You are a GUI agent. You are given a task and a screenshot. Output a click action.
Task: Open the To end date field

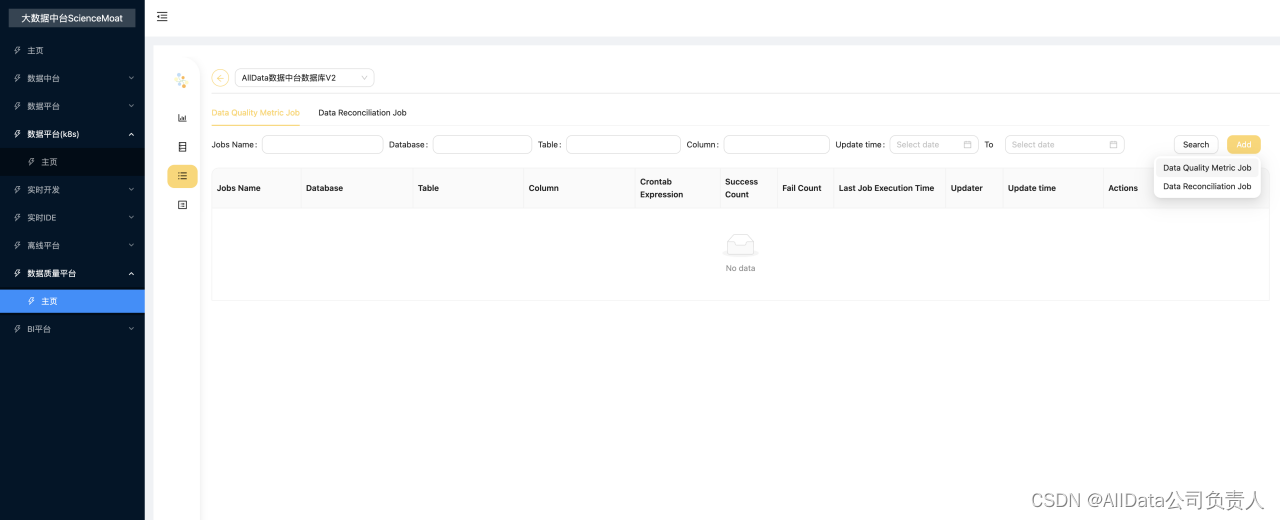(1064, 145)
